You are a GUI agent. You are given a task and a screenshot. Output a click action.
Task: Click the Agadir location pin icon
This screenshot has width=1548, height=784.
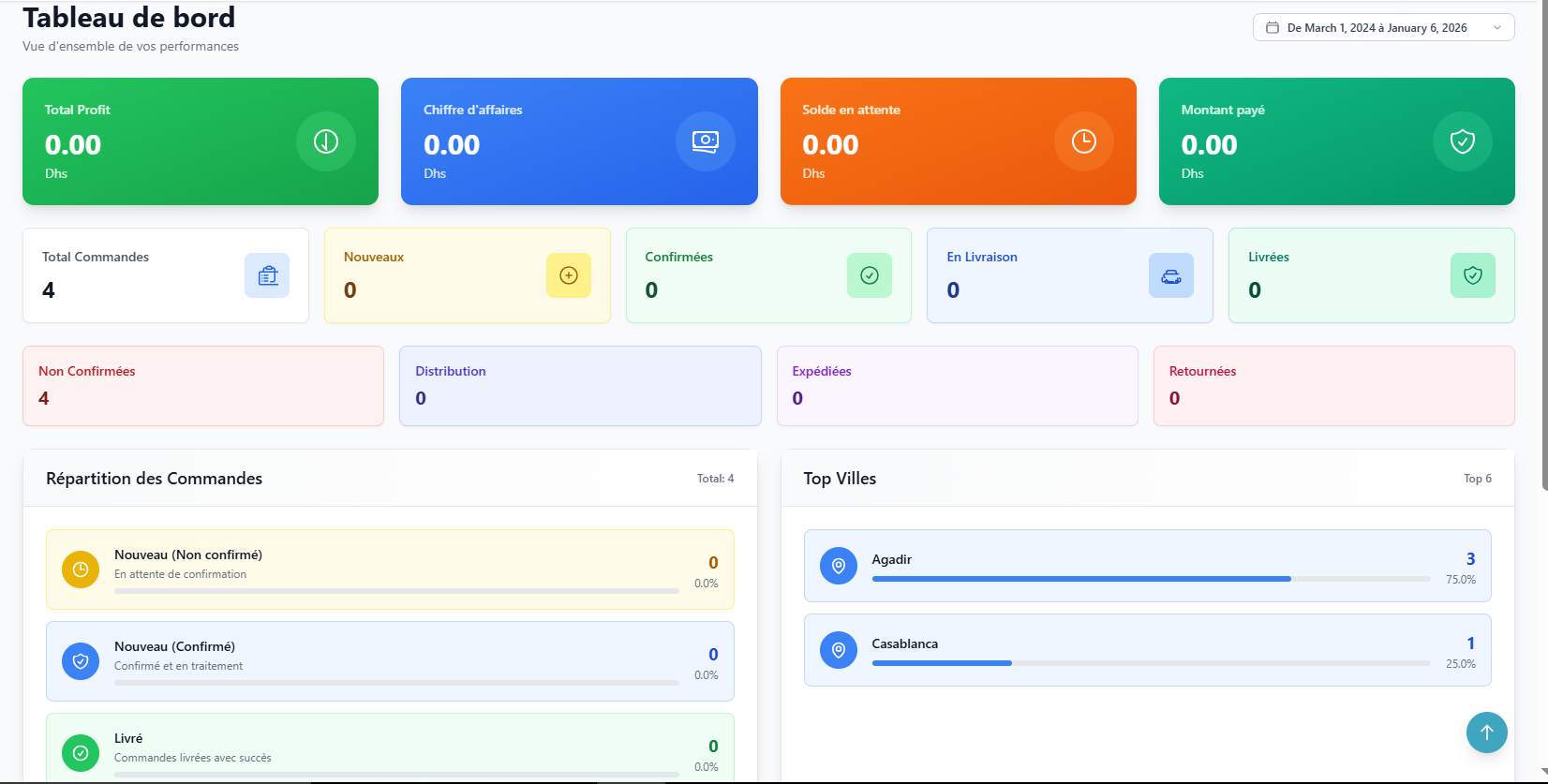pos(839,566)
